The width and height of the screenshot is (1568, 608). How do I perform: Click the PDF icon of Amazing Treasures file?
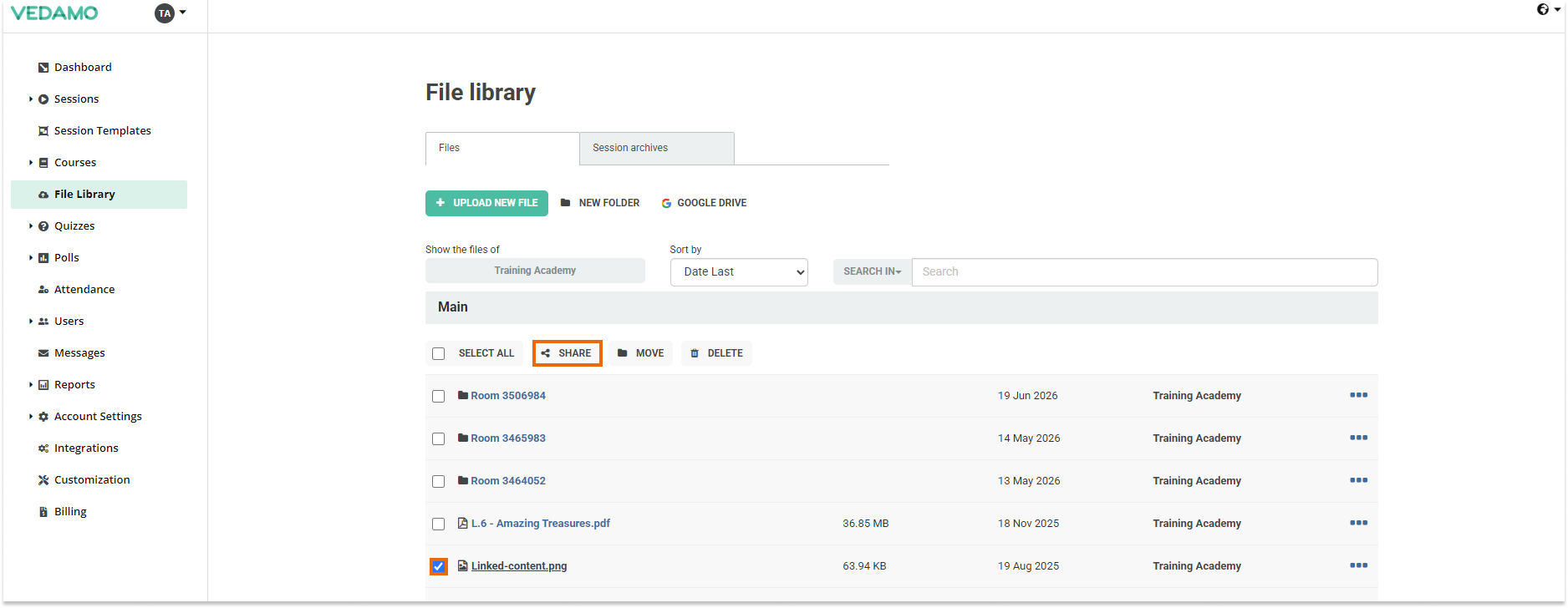463,523
